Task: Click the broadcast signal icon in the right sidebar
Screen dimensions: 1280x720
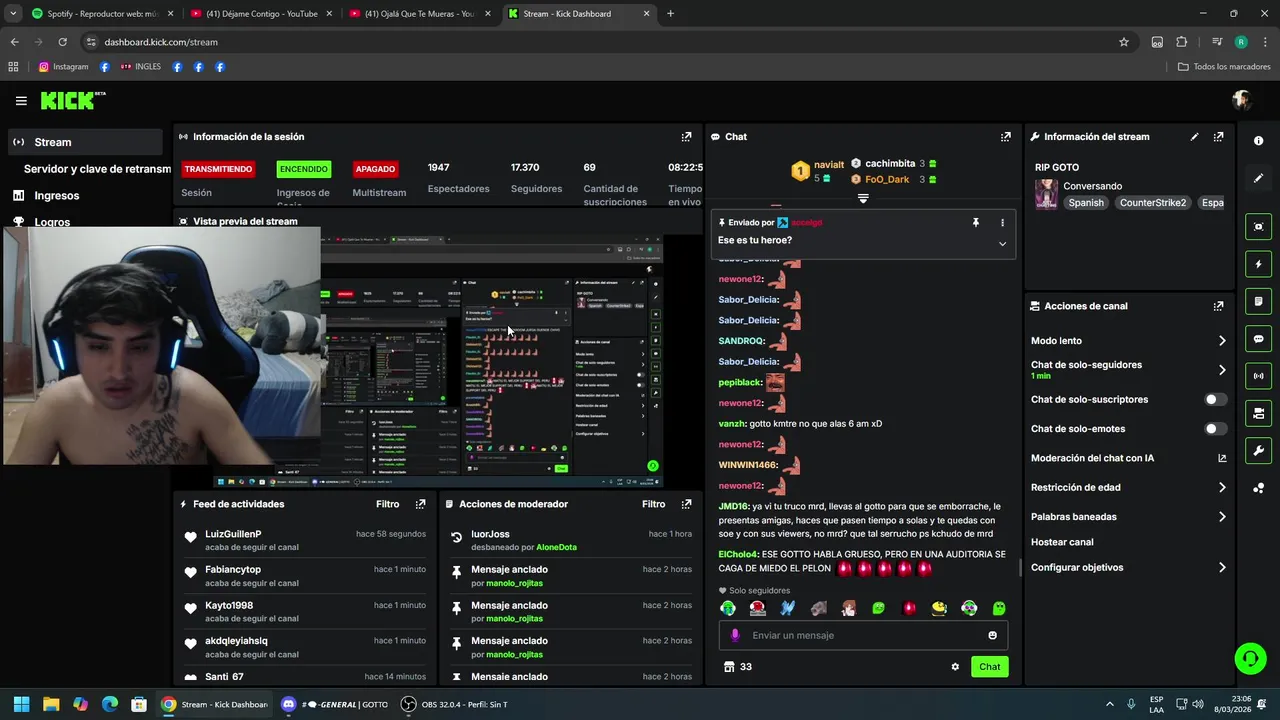Action: 1258,376
